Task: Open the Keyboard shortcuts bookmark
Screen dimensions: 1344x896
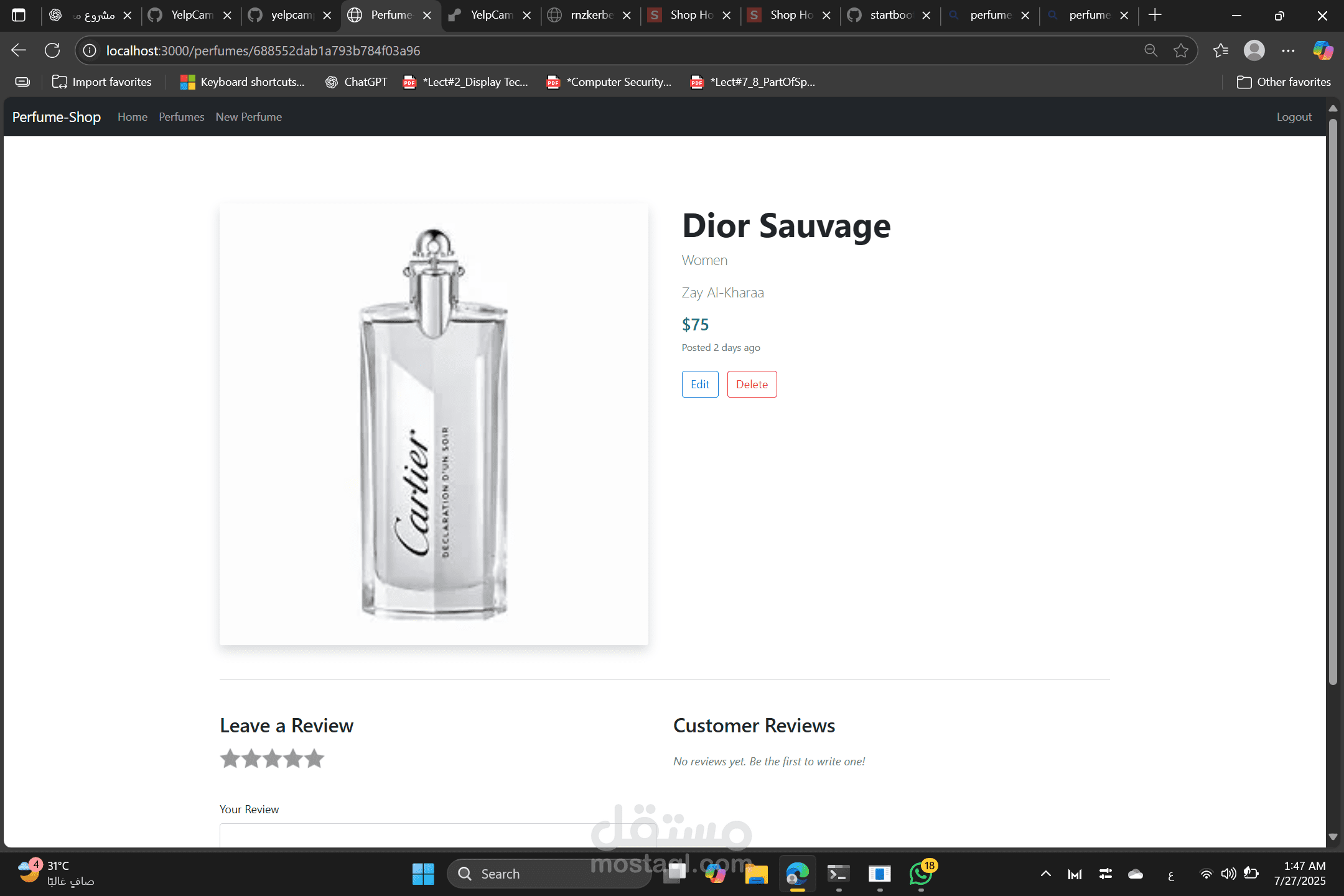Action: (x=243, y=82)
